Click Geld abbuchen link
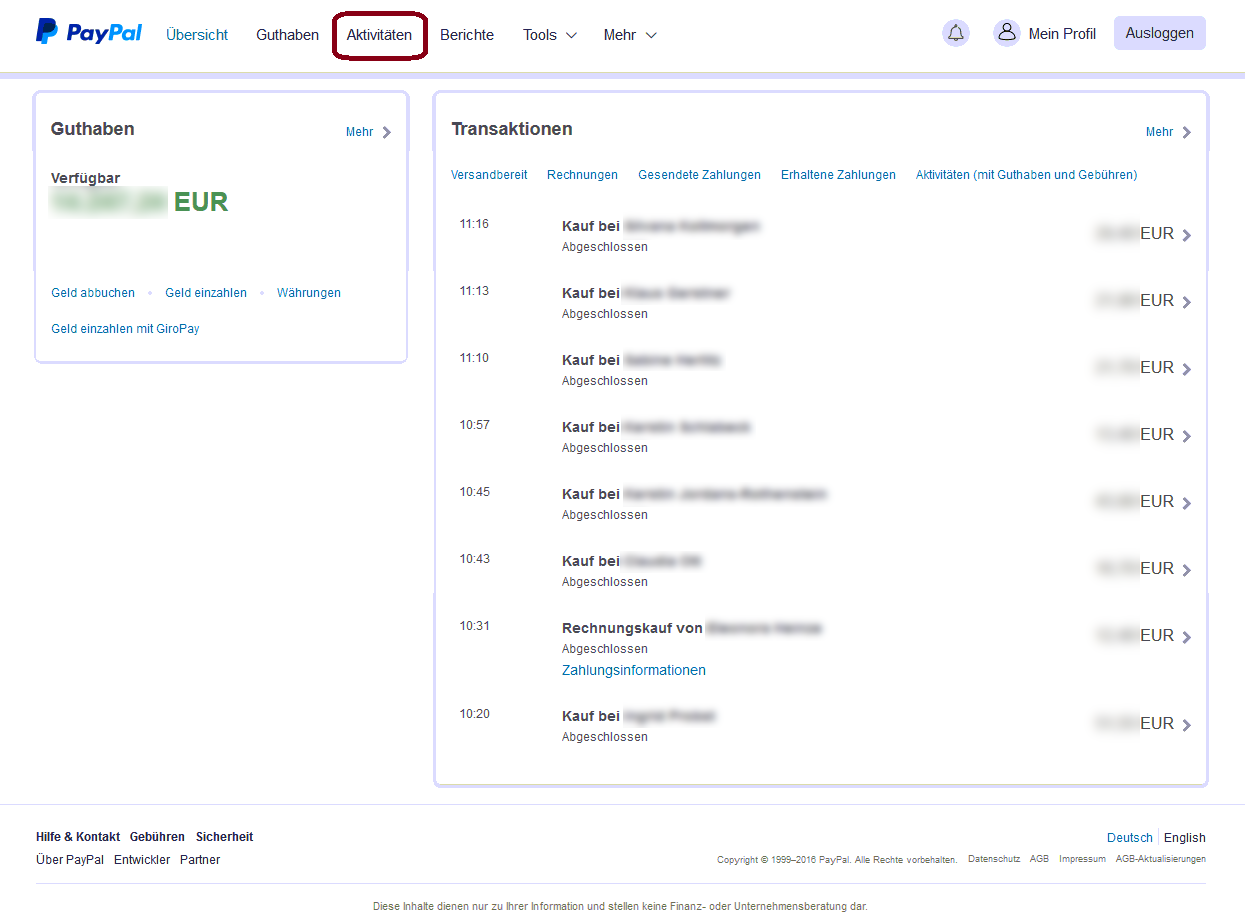The width and height of the screenshot is (1245, 919). (93, 293)
